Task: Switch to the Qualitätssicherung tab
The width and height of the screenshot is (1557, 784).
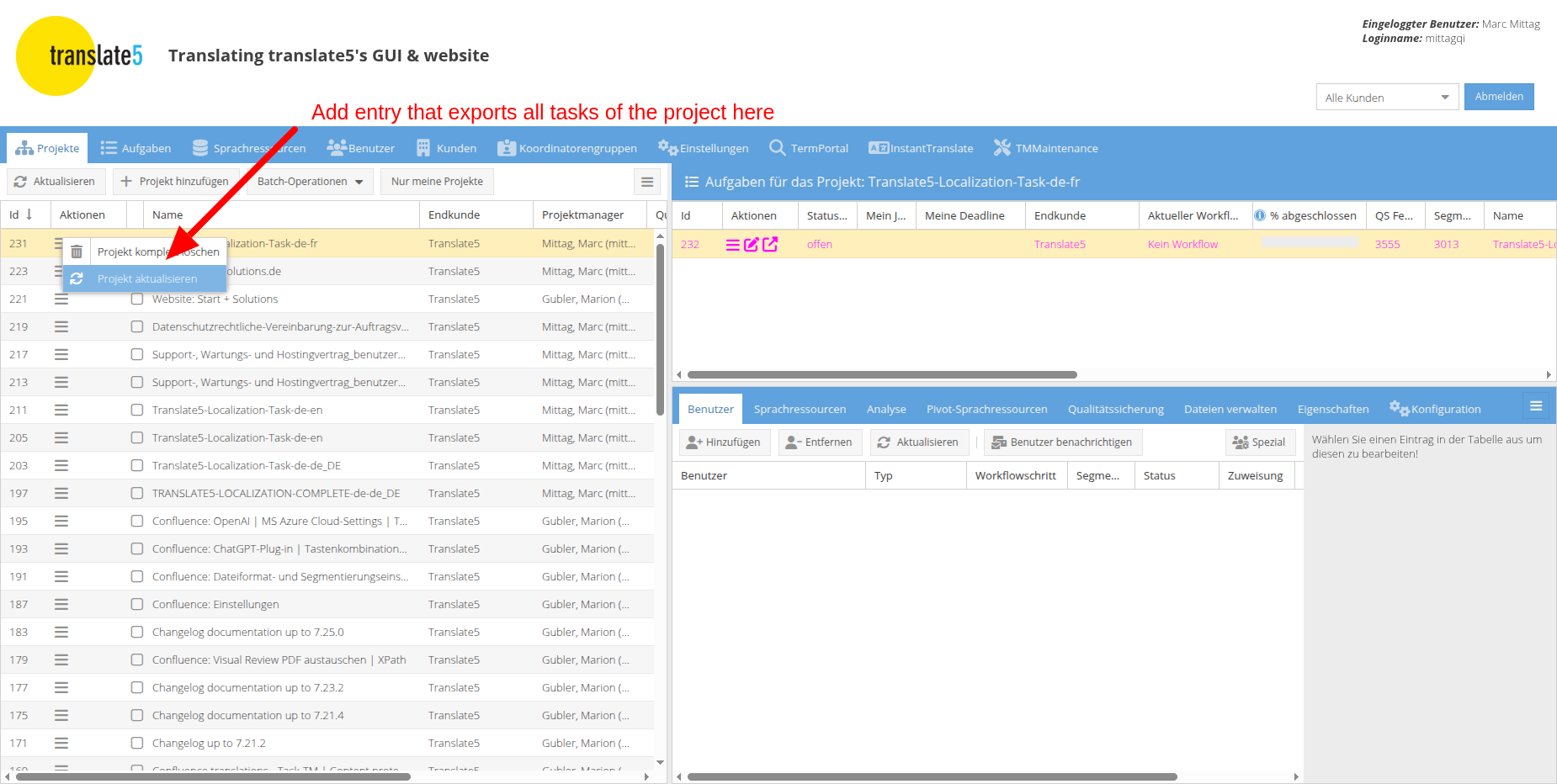Action: click(1115, 410)
